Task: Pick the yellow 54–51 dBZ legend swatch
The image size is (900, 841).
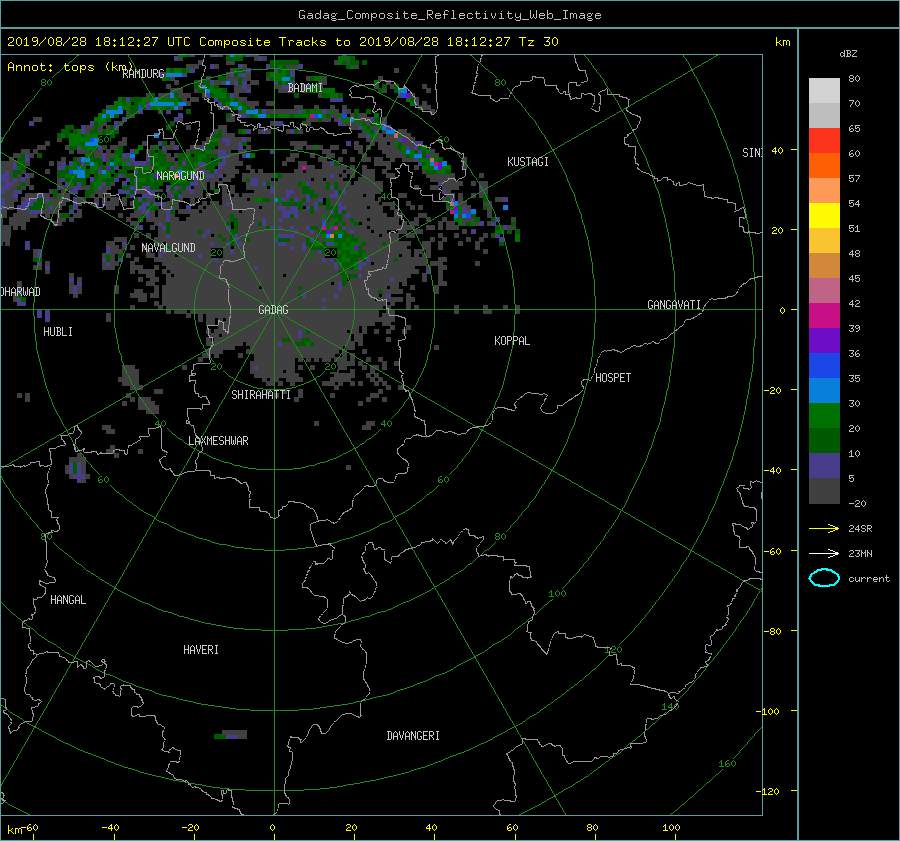Action: pos(824,215)
